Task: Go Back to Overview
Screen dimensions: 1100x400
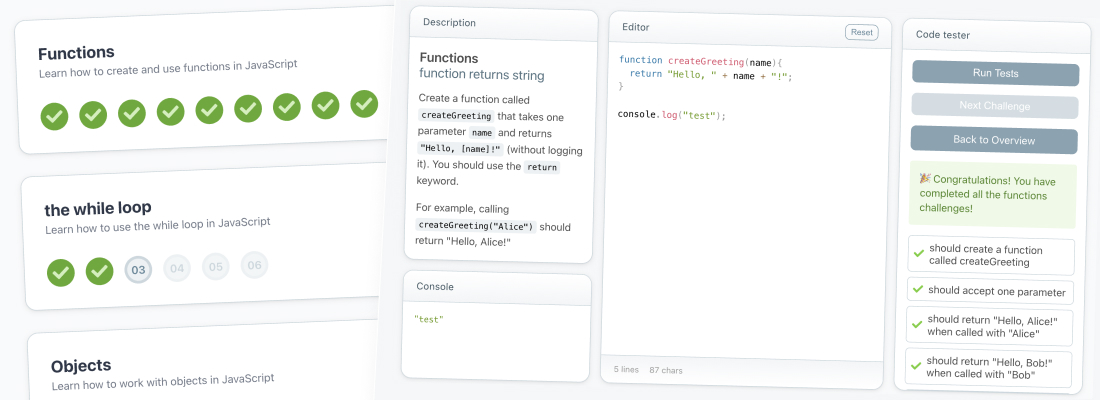Action: [994, 140]
